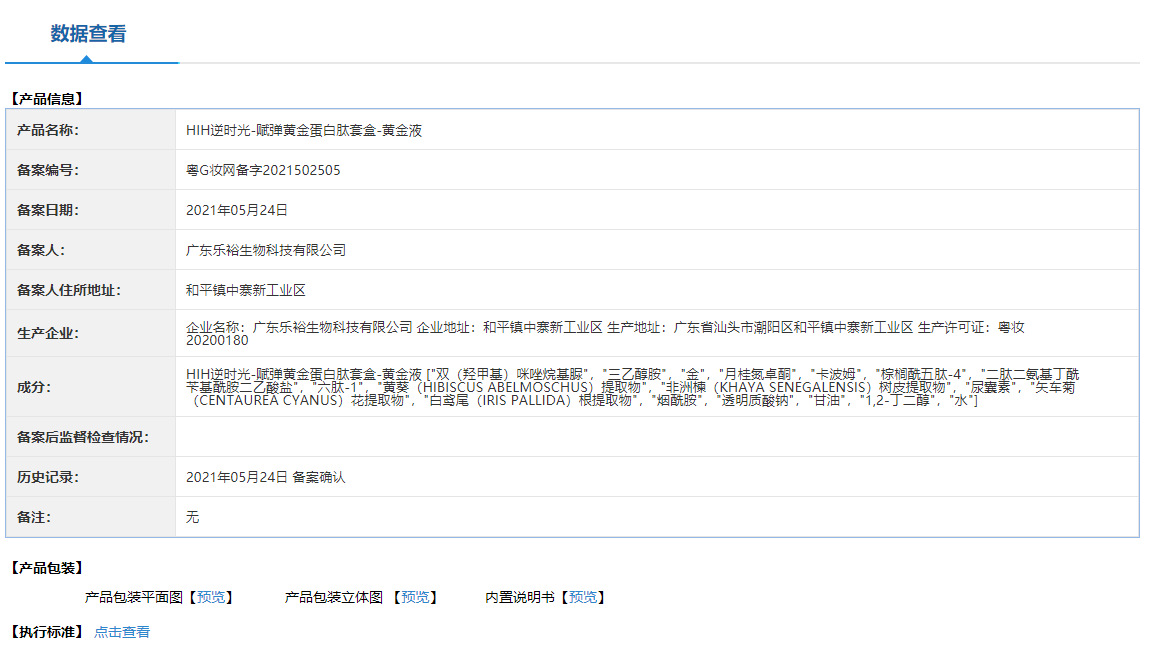Click the 备案编号 row label

click(48, 170)
